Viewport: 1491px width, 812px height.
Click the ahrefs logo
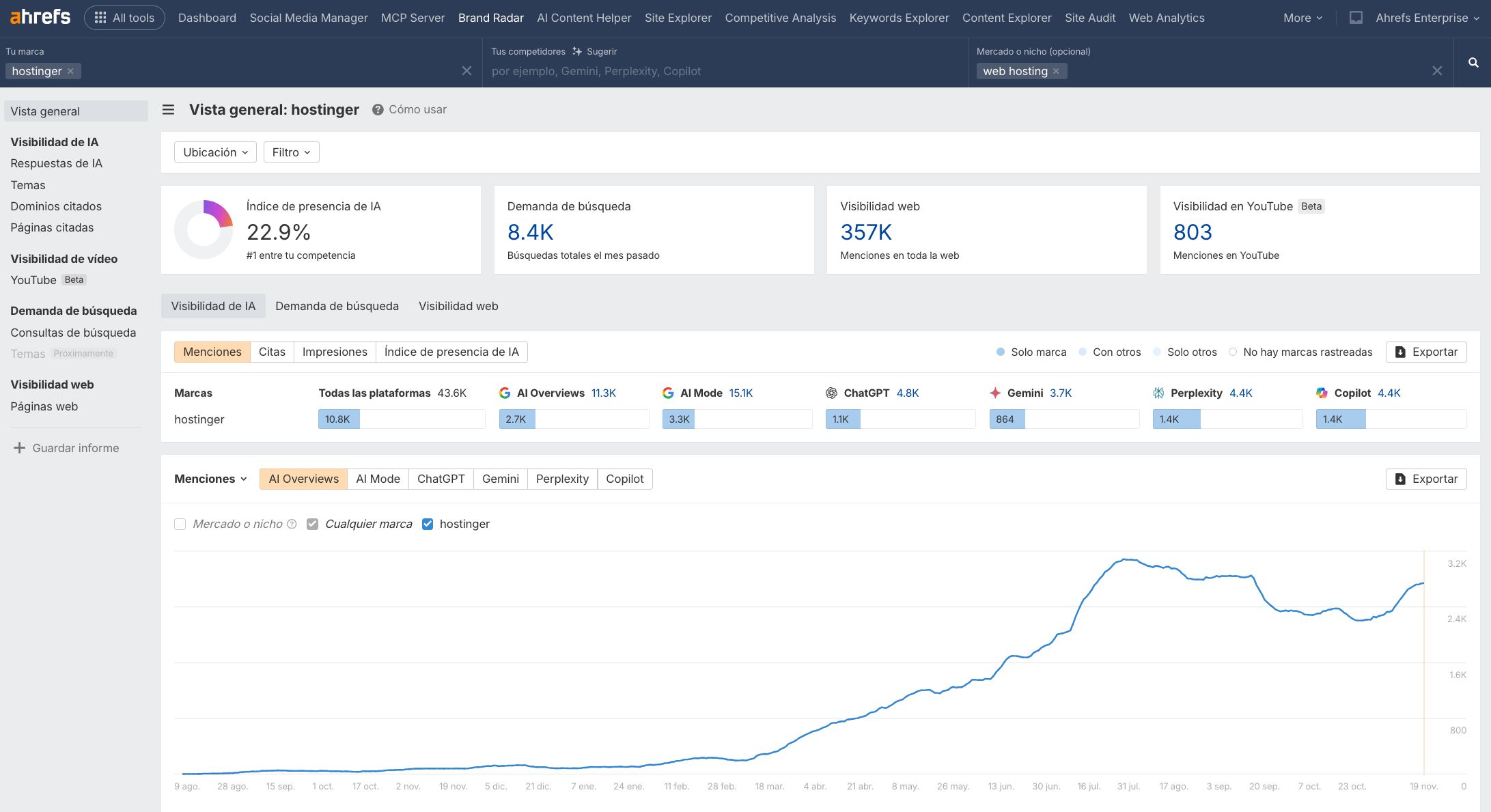click(x=40, y=17)
